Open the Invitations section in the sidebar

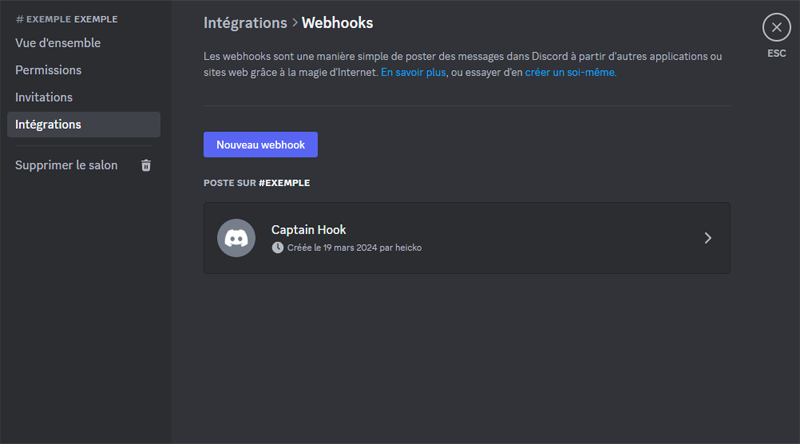tap(44, 97)
